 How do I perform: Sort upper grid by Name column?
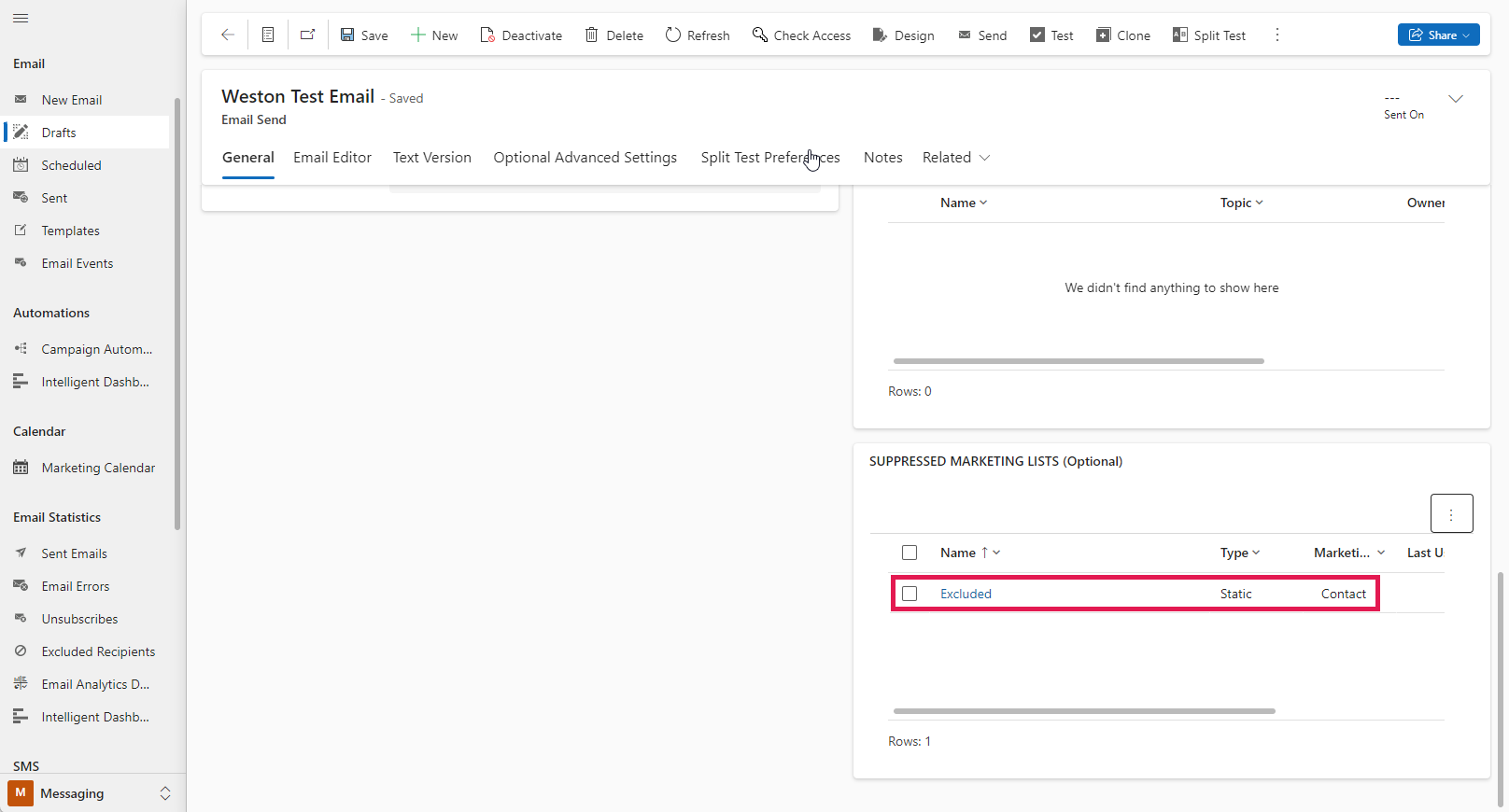click(964, 203)
